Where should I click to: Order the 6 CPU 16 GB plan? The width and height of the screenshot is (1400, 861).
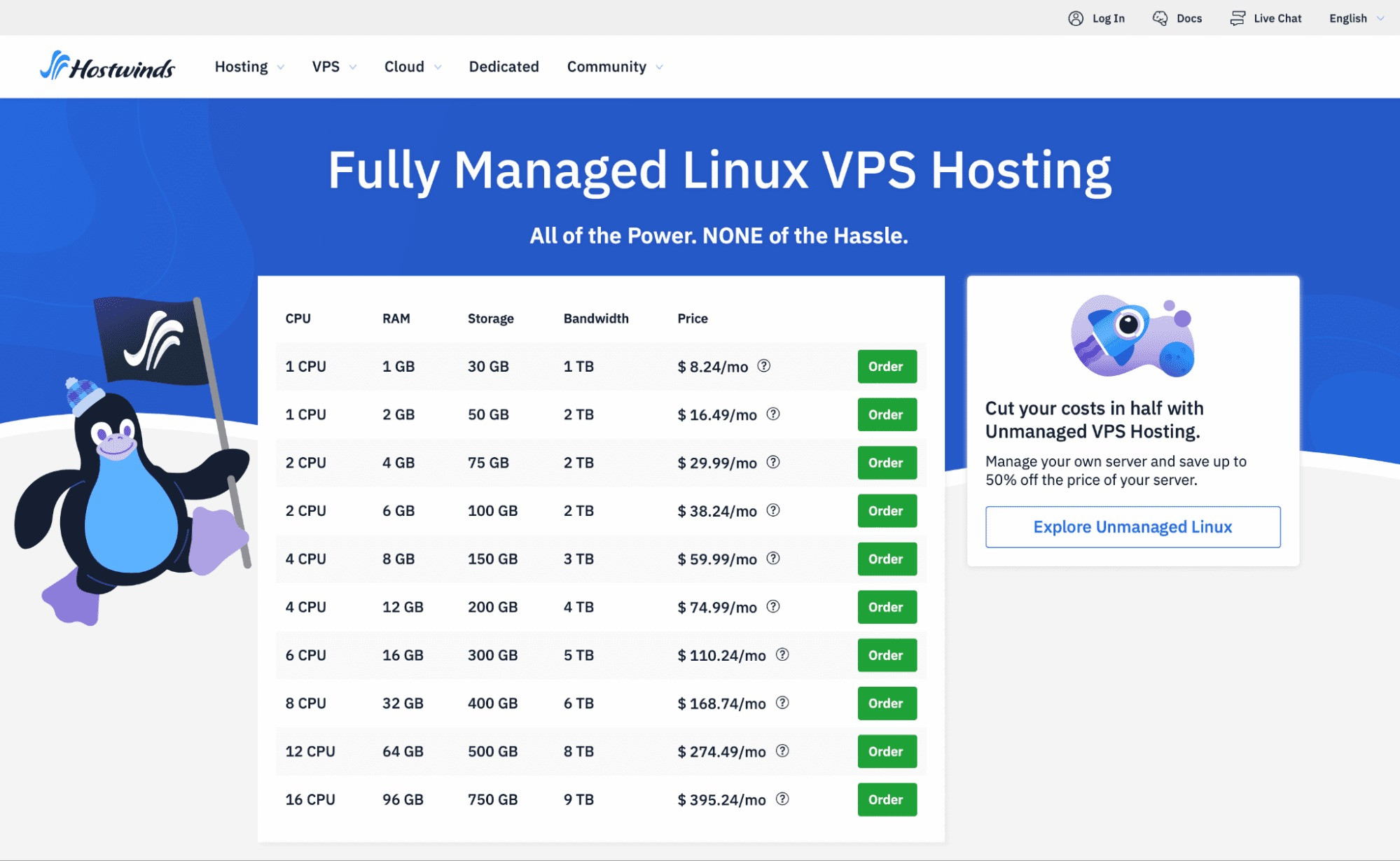(887, 655)
